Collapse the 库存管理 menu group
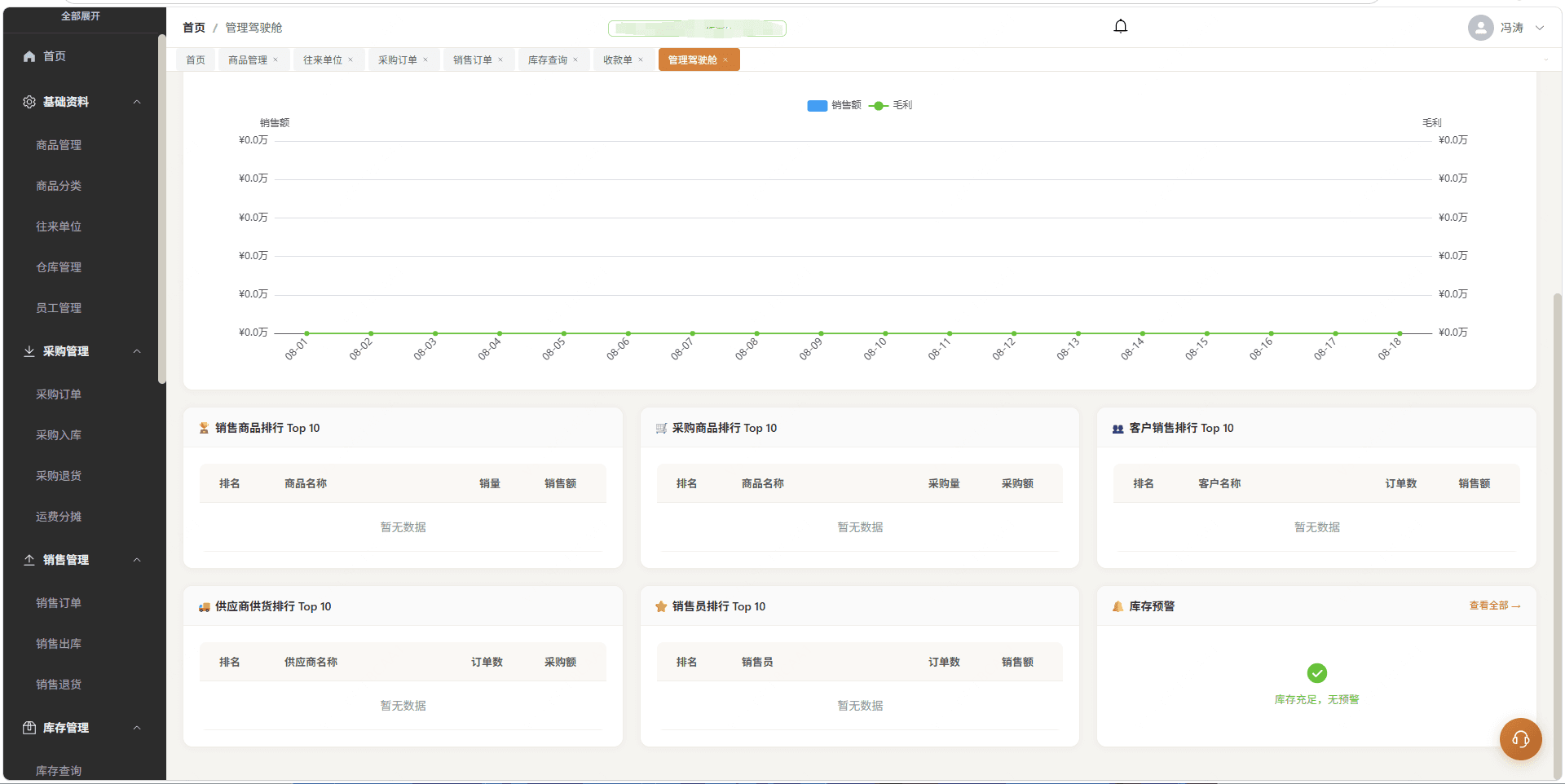This screenshot has width=1565, height=784. click(x=137, y=728)
